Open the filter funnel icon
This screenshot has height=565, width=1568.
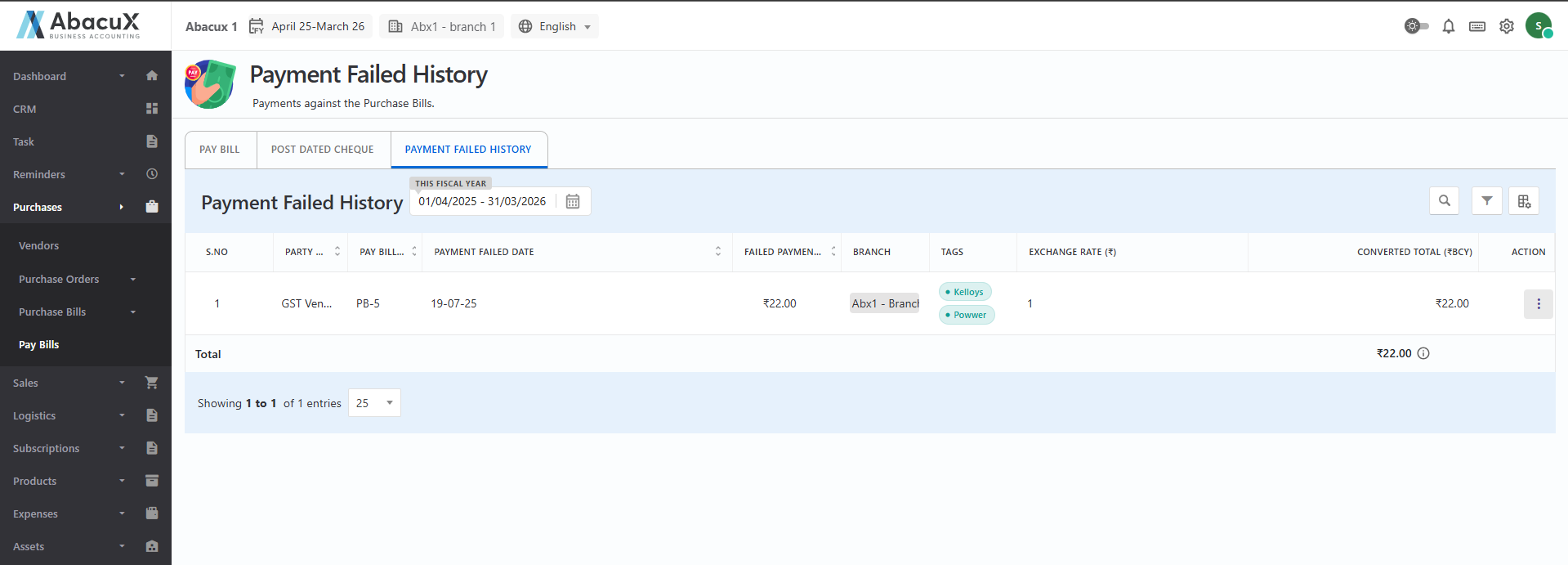[1486, 201]
